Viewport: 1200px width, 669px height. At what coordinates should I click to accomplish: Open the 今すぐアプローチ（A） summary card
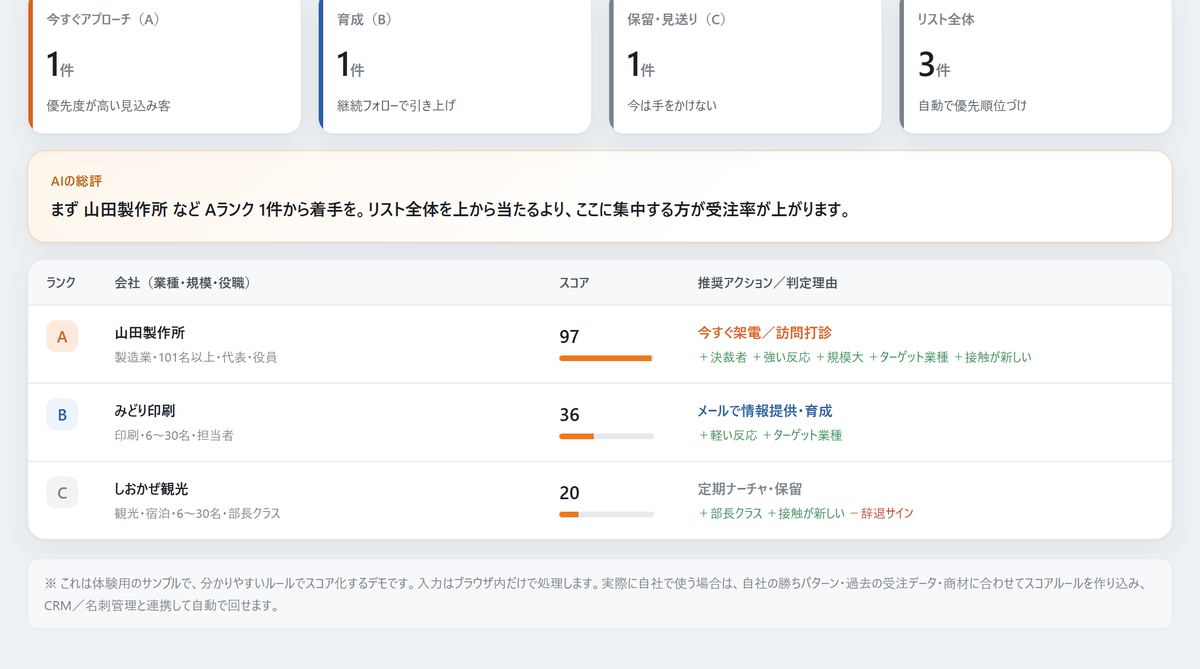(165, 64)
